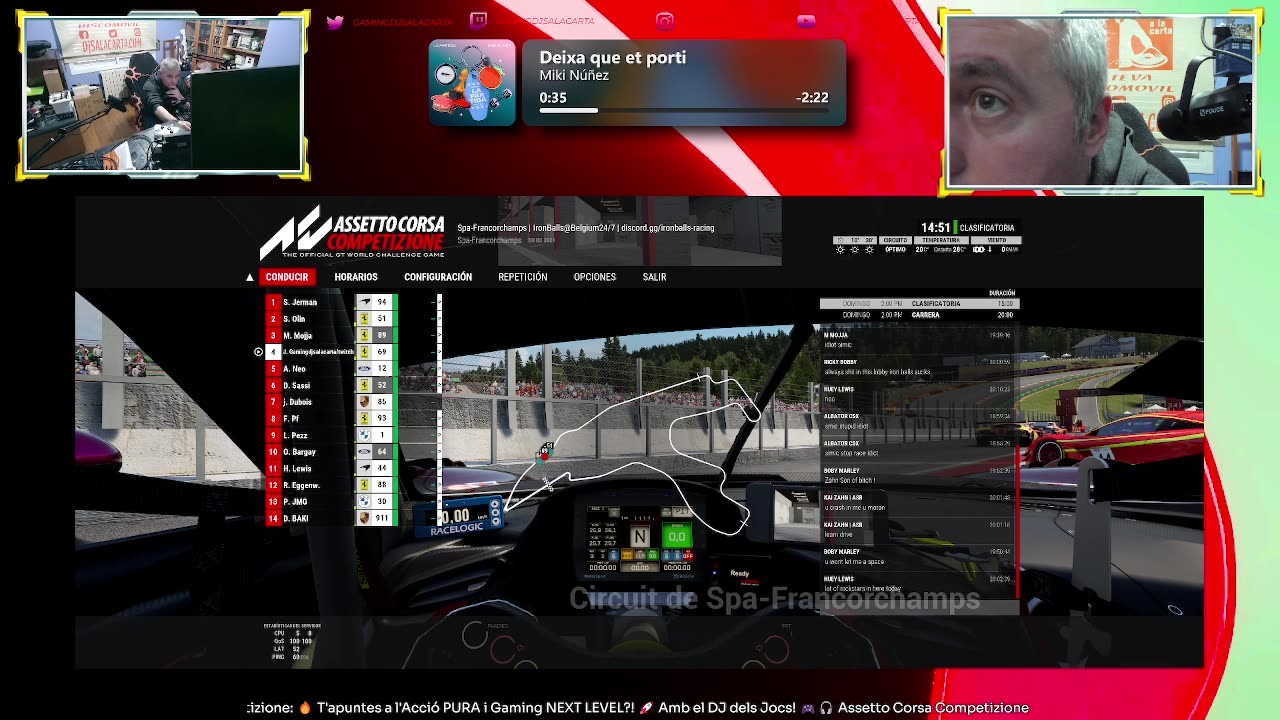Open the Instagram icon in stream header
This screenshot has width=1280, height=720.
[x=665, y=21]
